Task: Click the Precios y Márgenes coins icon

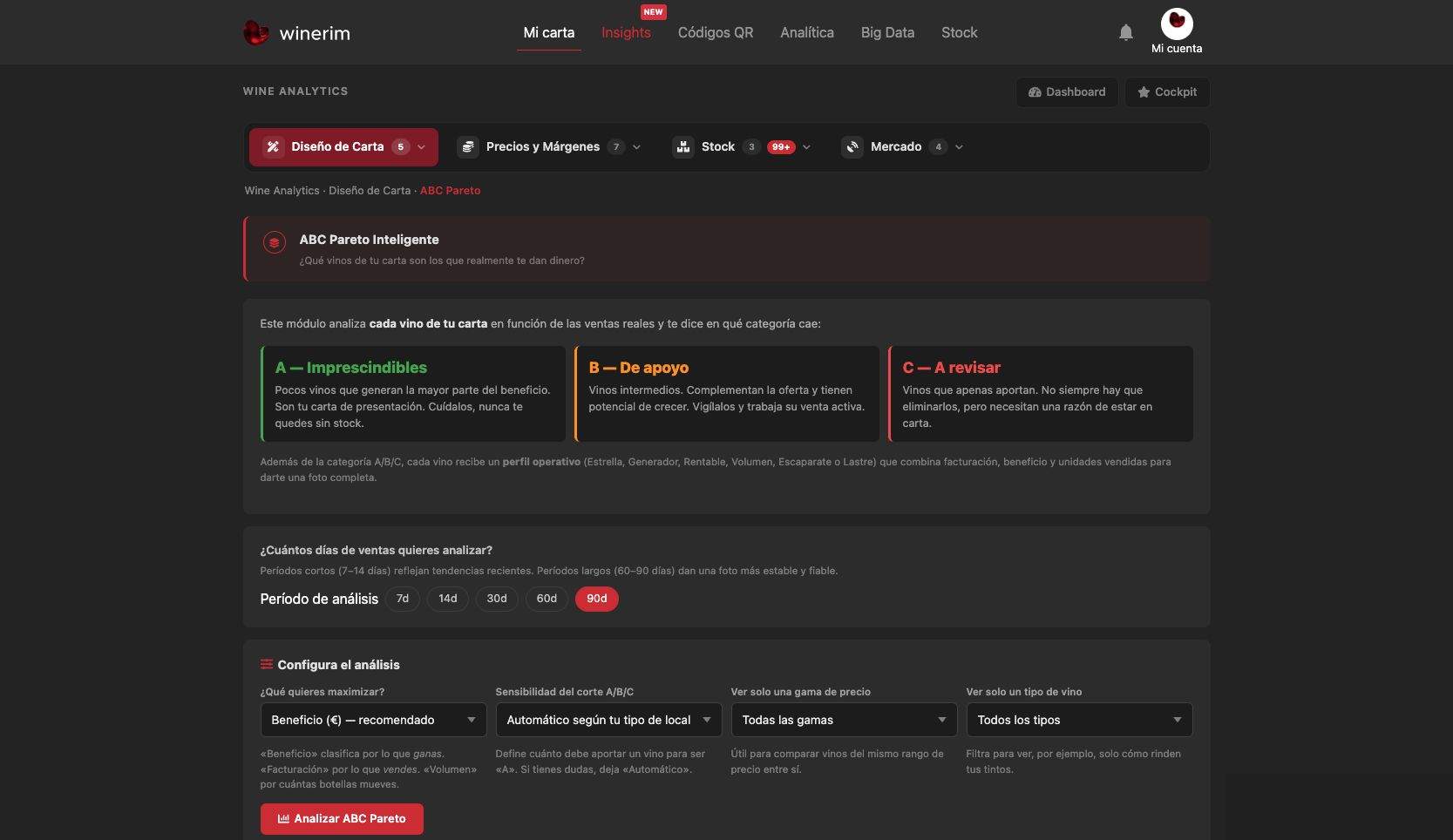Action: click(x=468, y=146)
